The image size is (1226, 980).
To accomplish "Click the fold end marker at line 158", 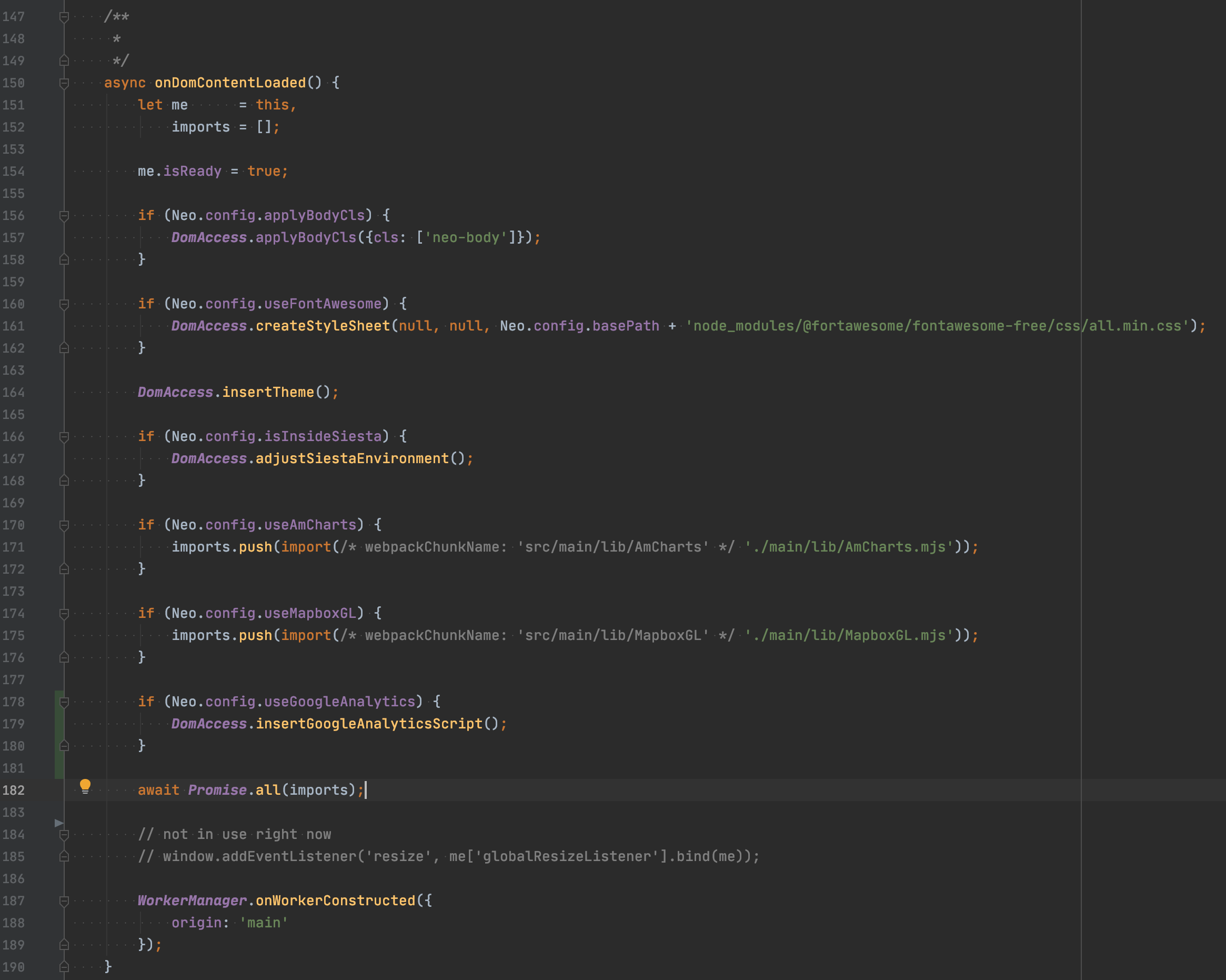I will (x=64, y=260).
